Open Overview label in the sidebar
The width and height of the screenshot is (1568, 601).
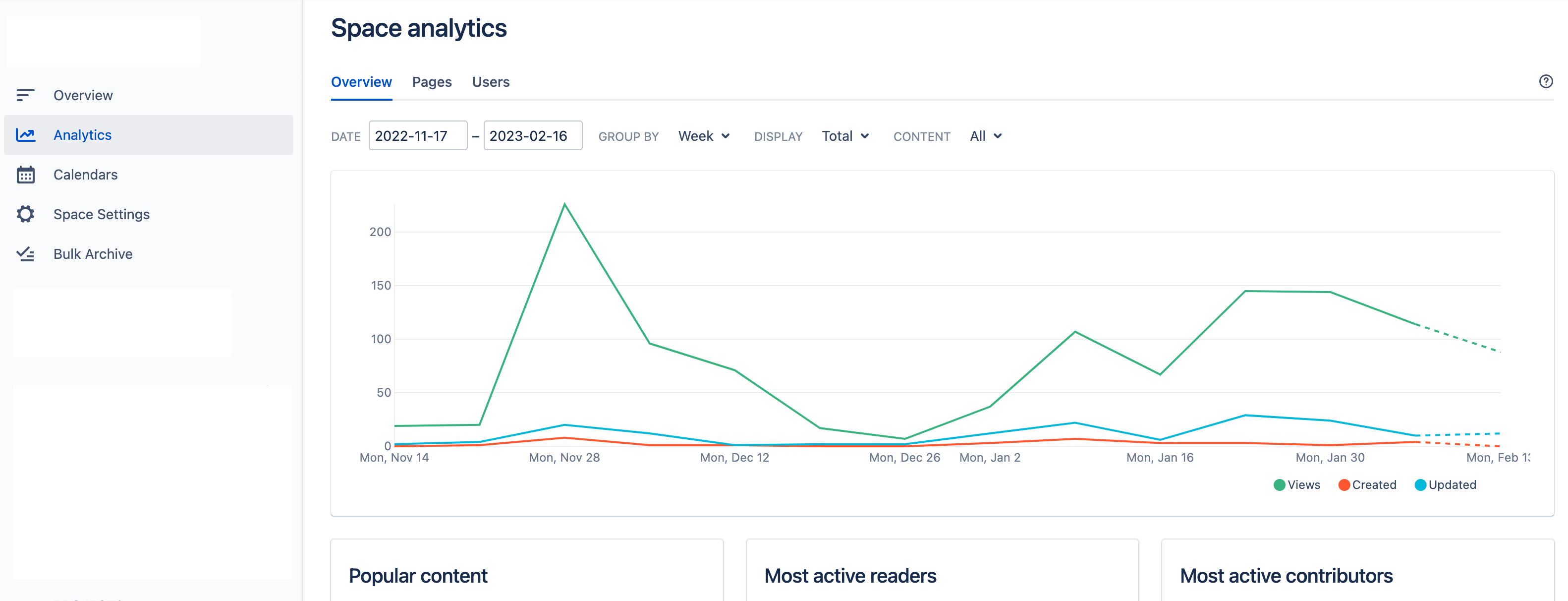83,95
